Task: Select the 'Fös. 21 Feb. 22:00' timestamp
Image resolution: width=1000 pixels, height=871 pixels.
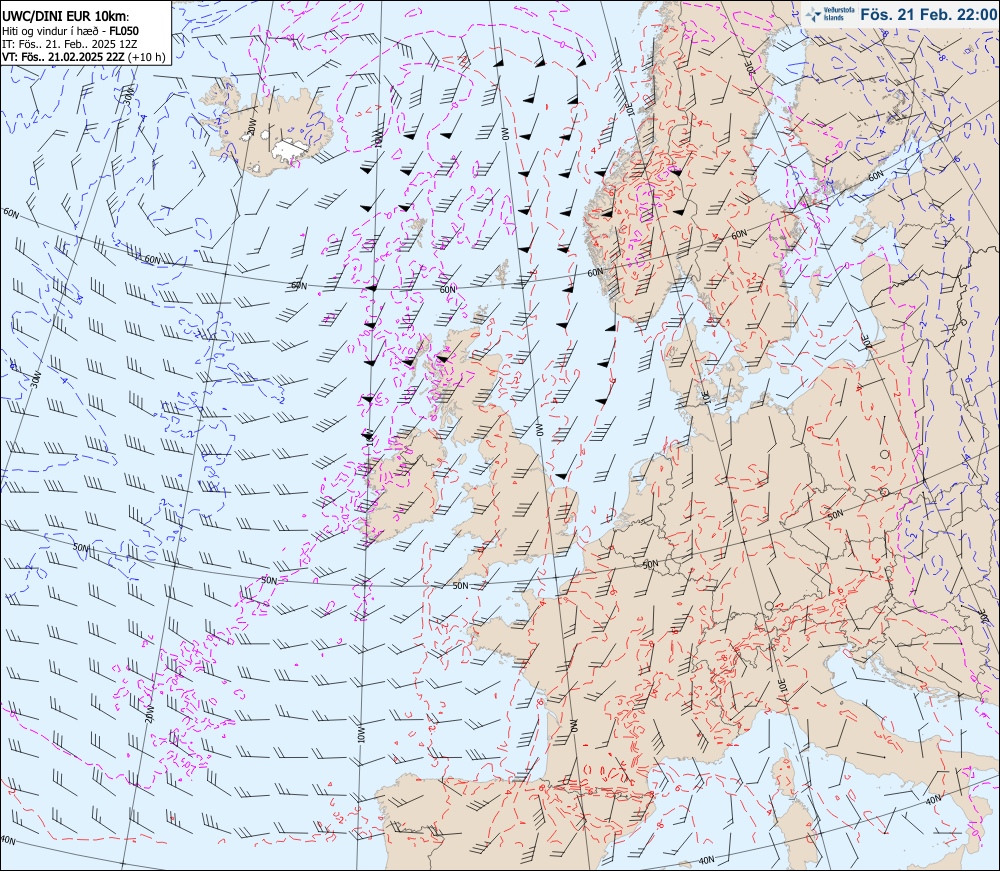Action: click(x=929, y=15)
